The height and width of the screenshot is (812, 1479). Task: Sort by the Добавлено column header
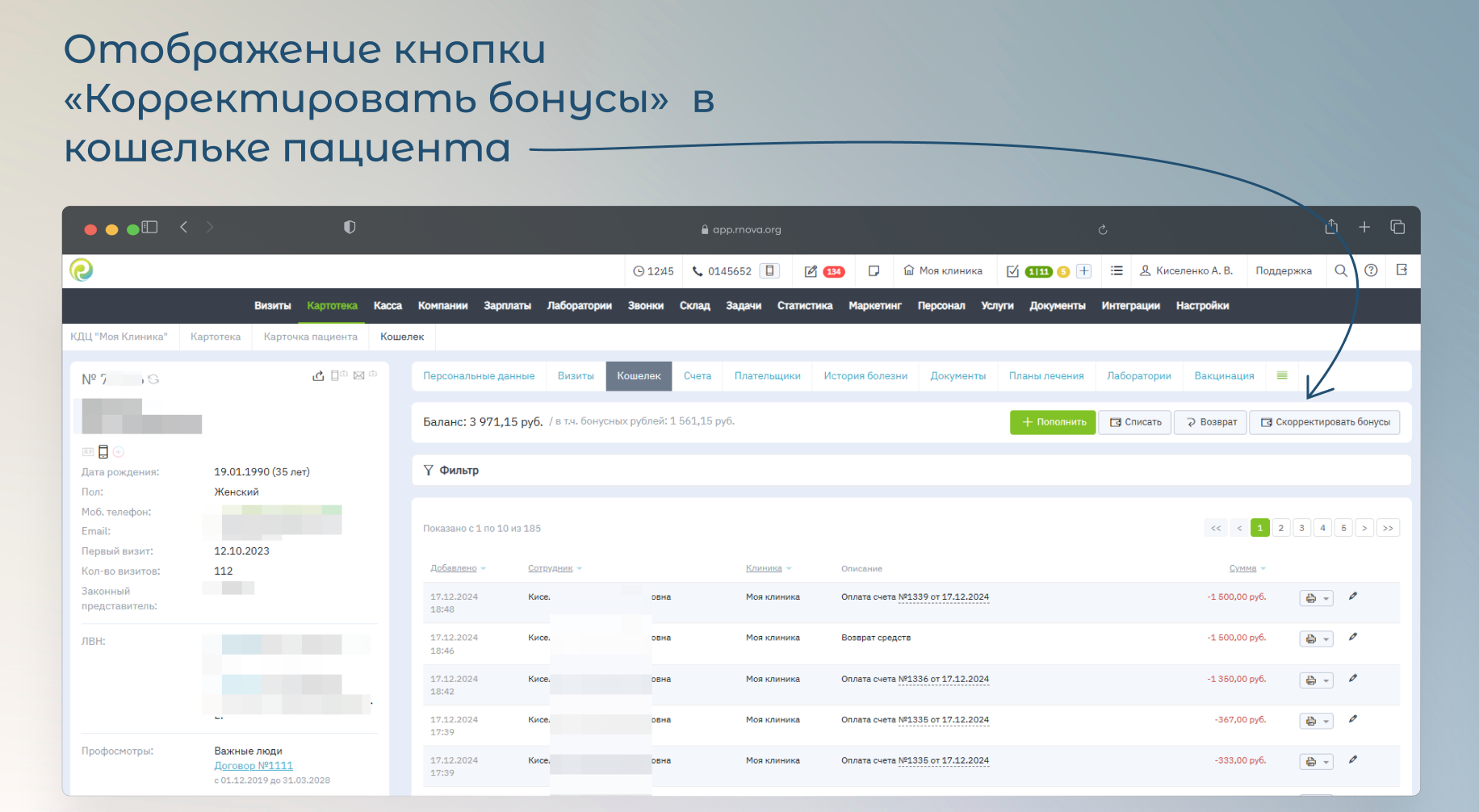(454, 568)
